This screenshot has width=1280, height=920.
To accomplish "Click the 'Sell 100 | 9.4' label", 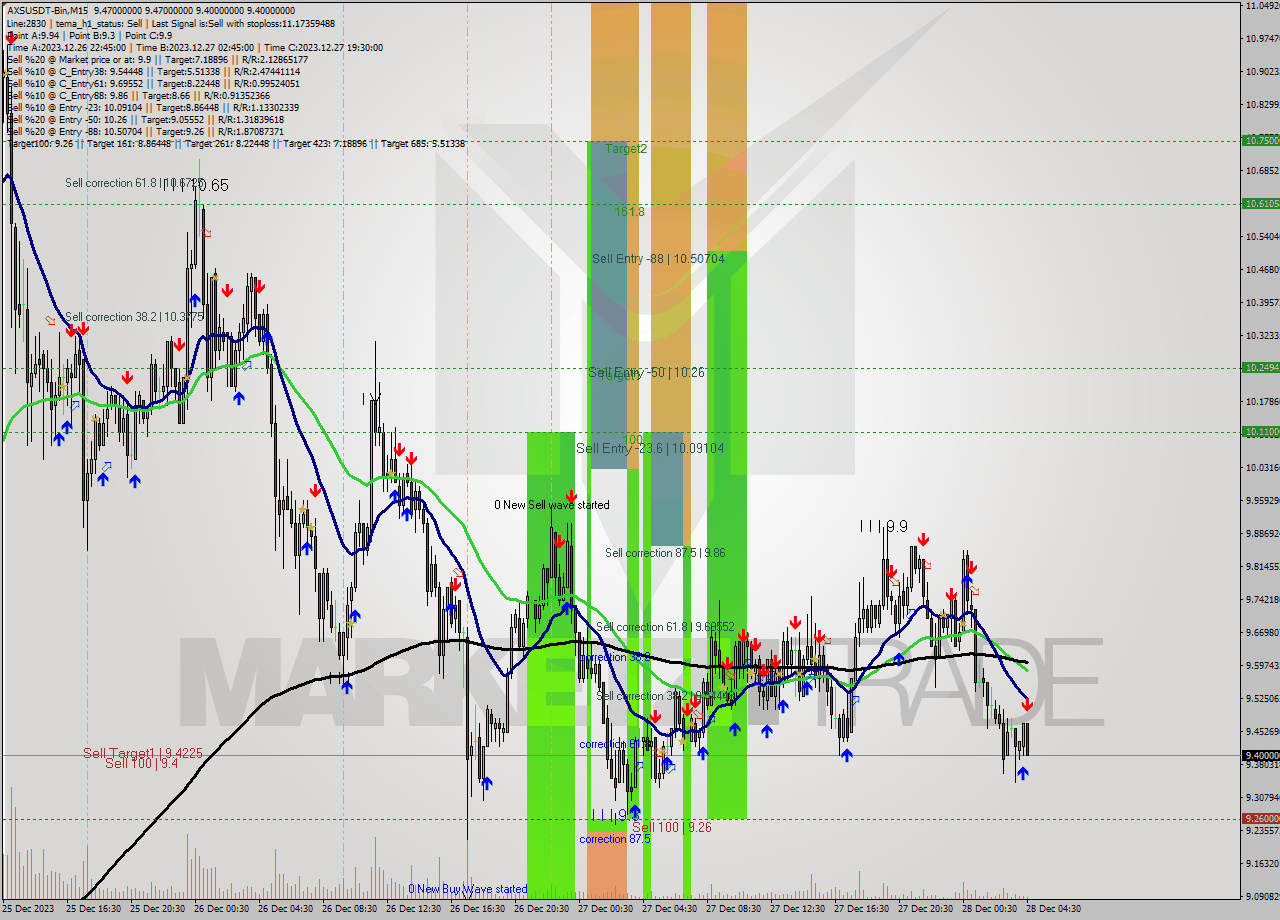I will click(x=141, y=763).
